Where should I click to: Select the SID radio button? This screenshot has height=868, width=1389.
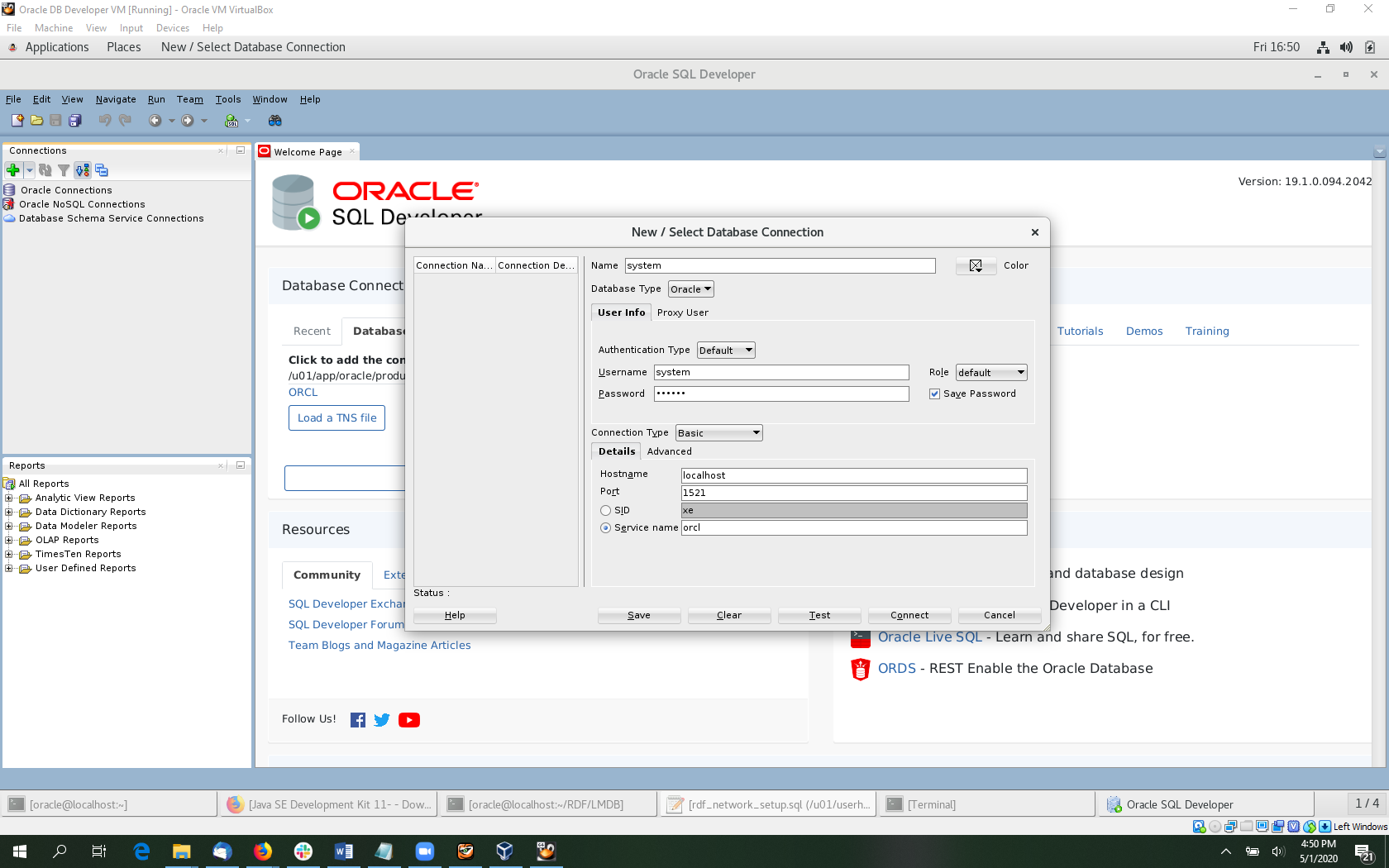click(x=606, y=511)
